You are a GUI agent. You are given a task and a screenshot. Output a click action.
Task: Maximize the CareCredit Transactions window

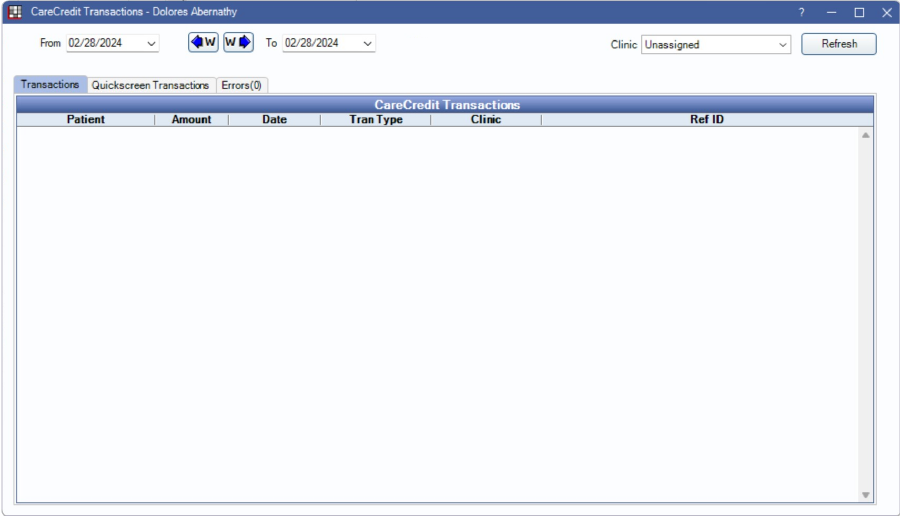(859, 12)
